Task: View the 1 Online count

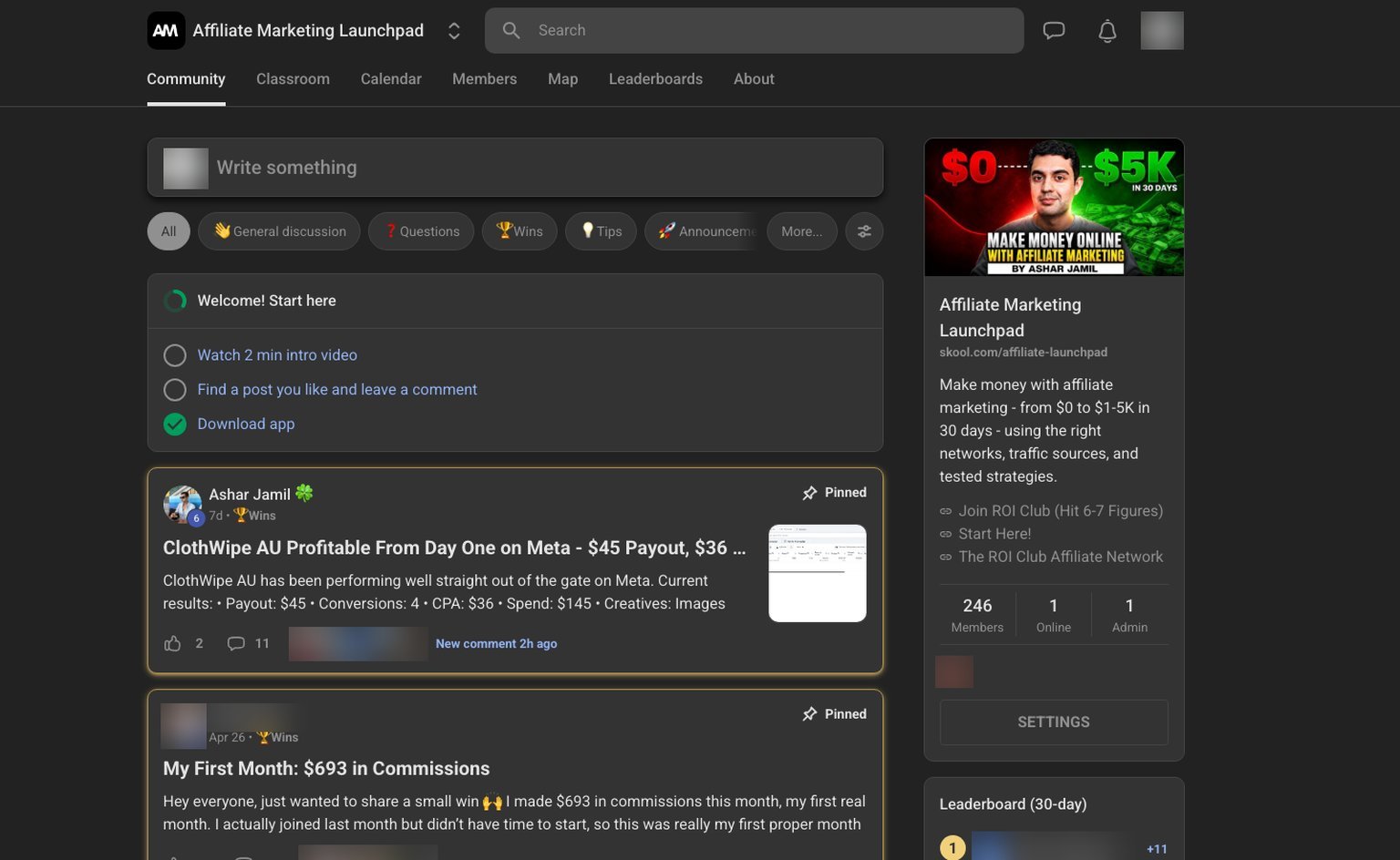Action: (1054, 615)
